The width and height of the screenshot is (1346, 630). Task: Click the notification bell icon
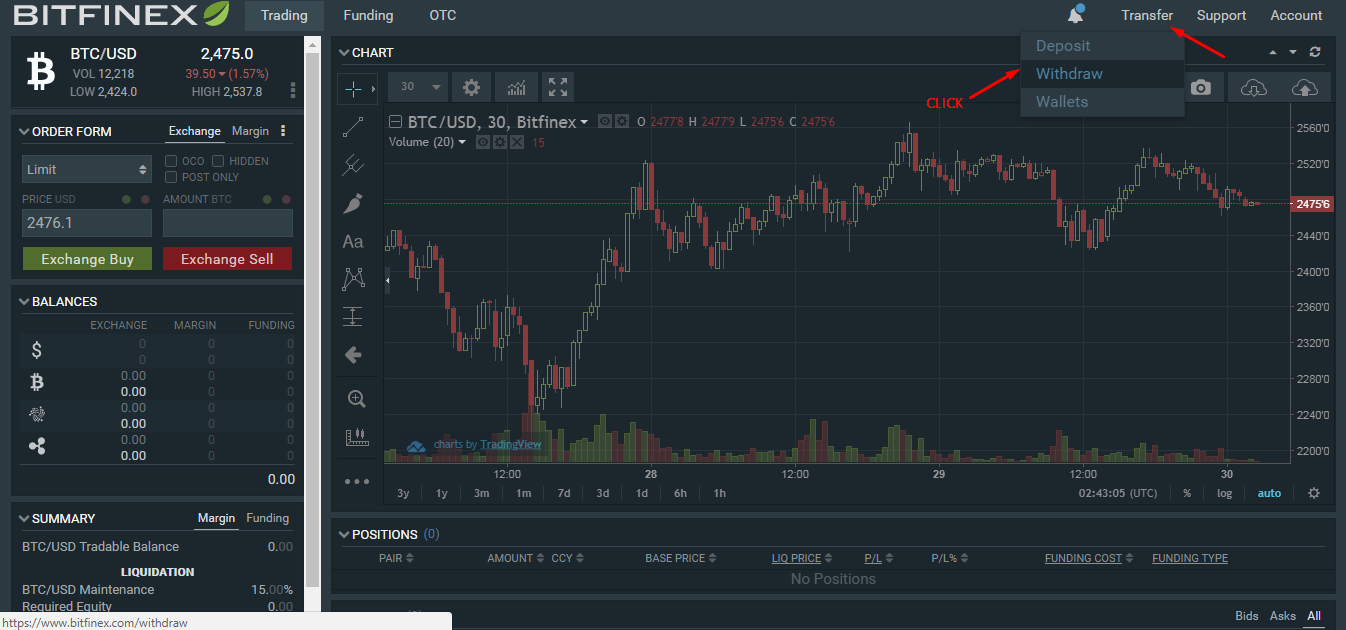pyautogui.click(x=1076, y=16)
